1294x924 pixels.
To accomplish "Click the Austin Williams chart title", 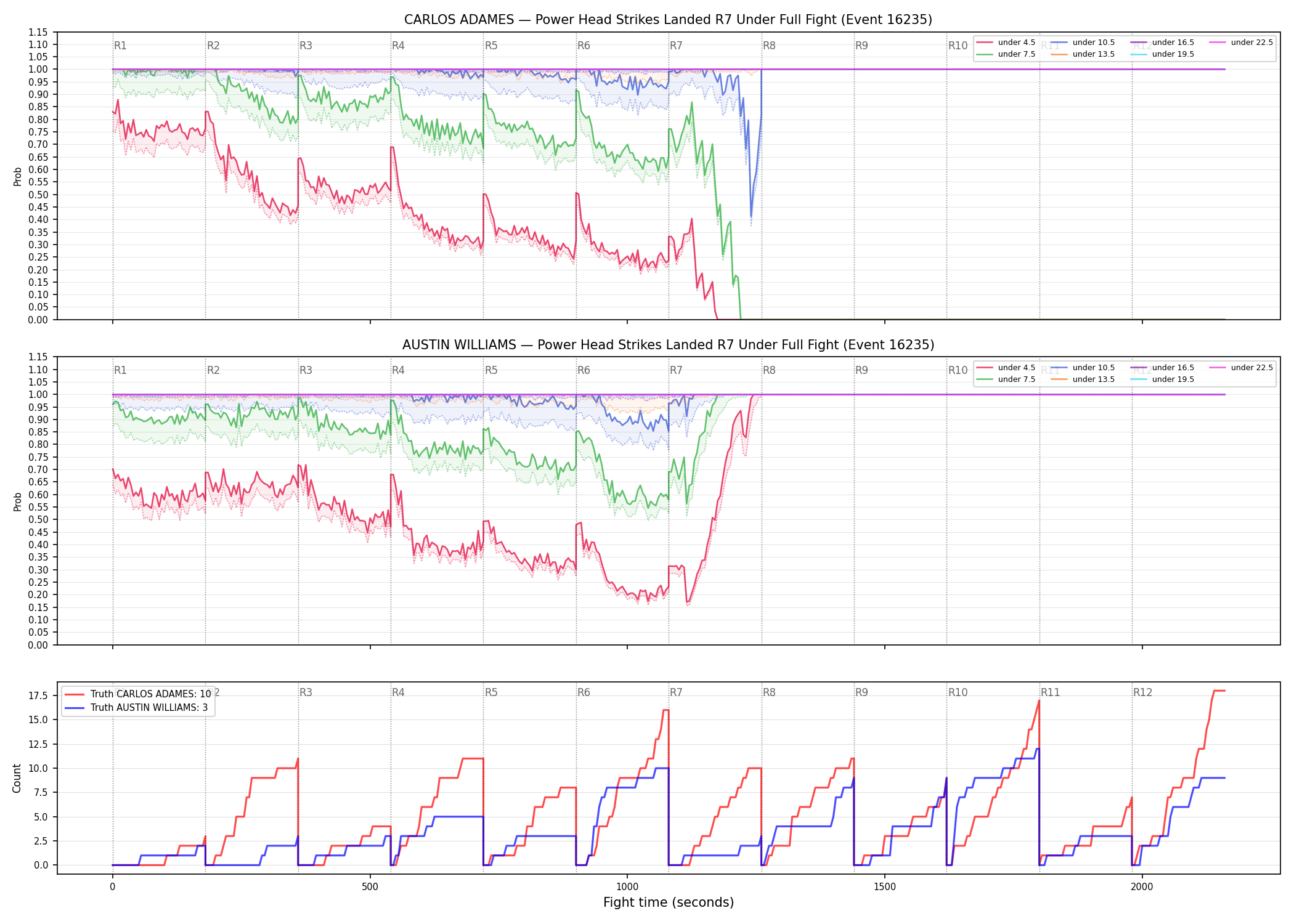I will coord(668,345).
